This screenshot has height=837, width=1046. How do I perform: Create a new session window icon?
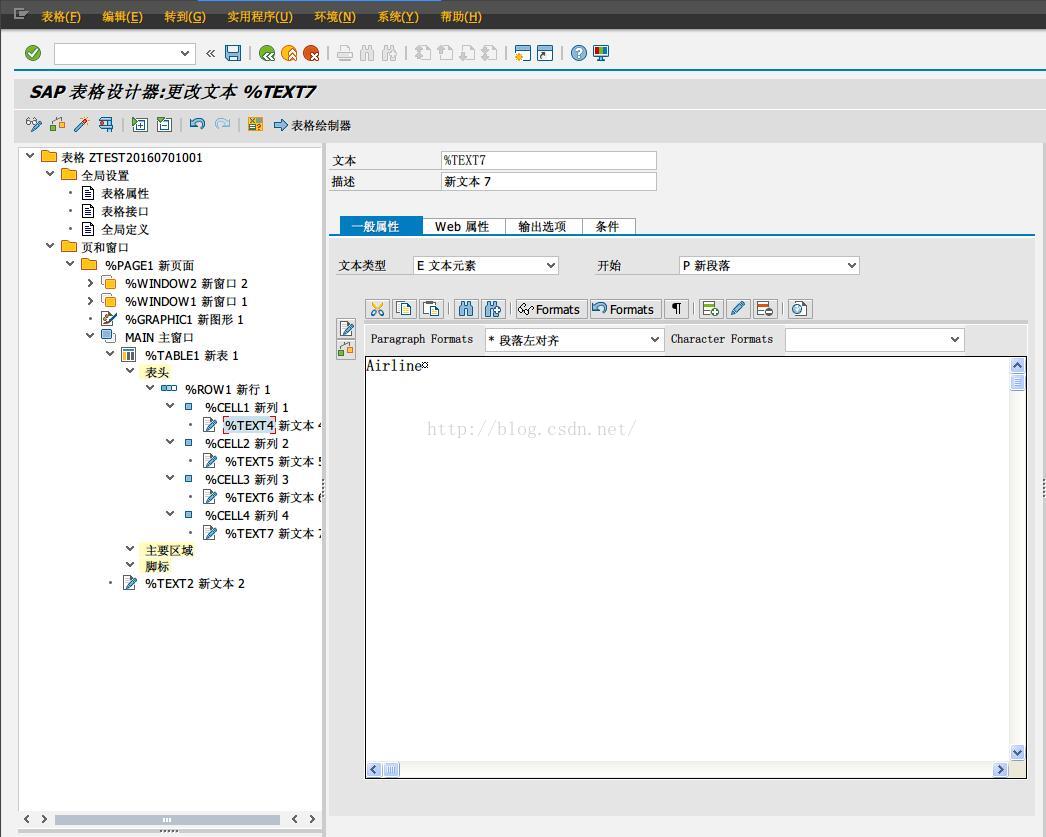point(523,53)
